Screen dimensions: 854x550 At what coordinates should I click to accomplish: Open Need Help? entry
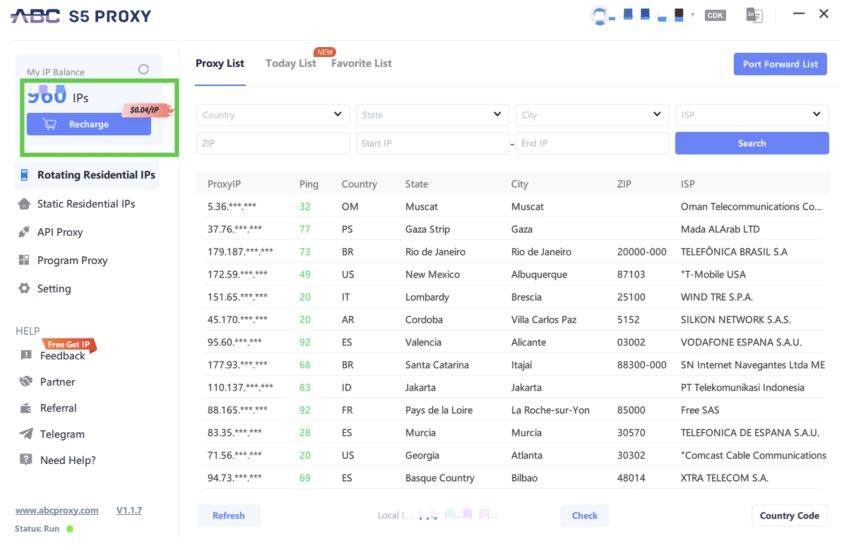68,461
